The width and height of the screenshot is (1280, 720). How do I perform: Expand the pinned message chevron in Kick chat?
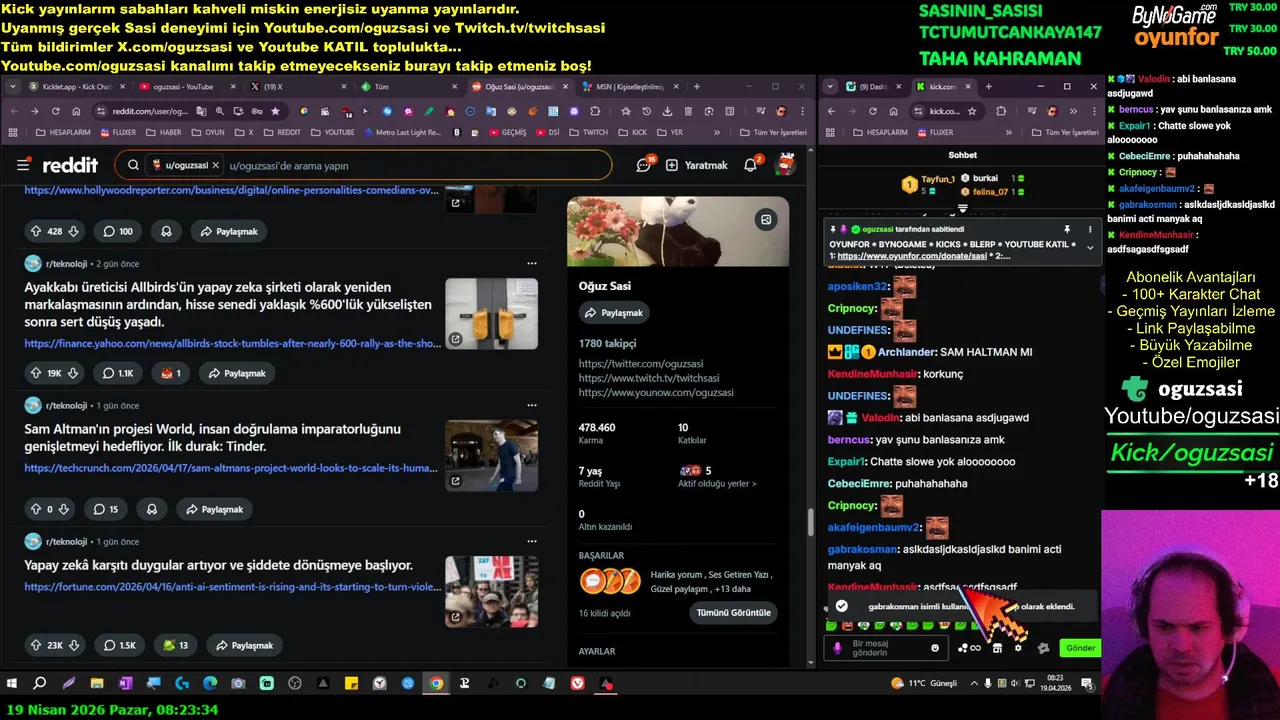tap(1090, 247)
